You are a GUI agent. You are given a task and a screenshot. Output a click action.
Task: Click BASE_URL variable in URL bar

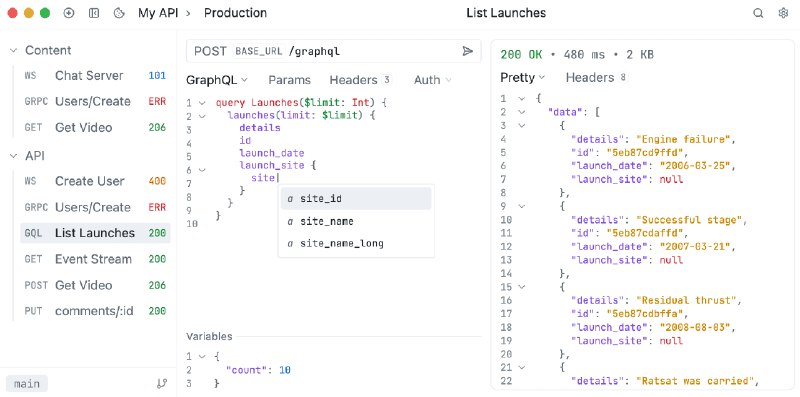[x=259, y=51]
